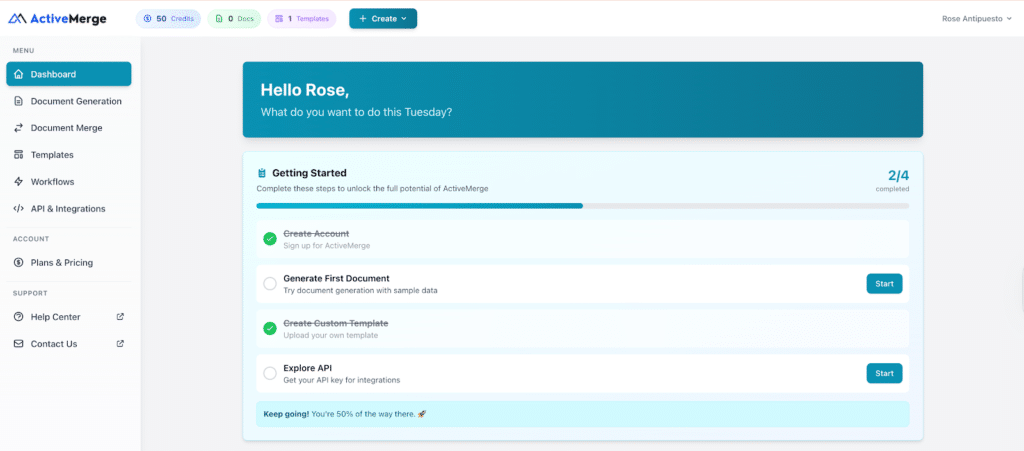This screenshot has height=451, width=1024.
Task: Start the Explore API step
Action: click(x=884, y=373)
